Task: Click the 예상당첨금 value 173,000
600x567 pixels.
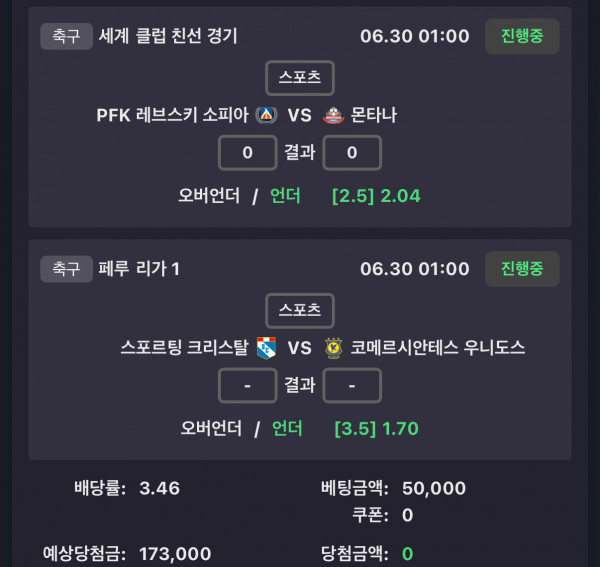Action: pos(175,554)
